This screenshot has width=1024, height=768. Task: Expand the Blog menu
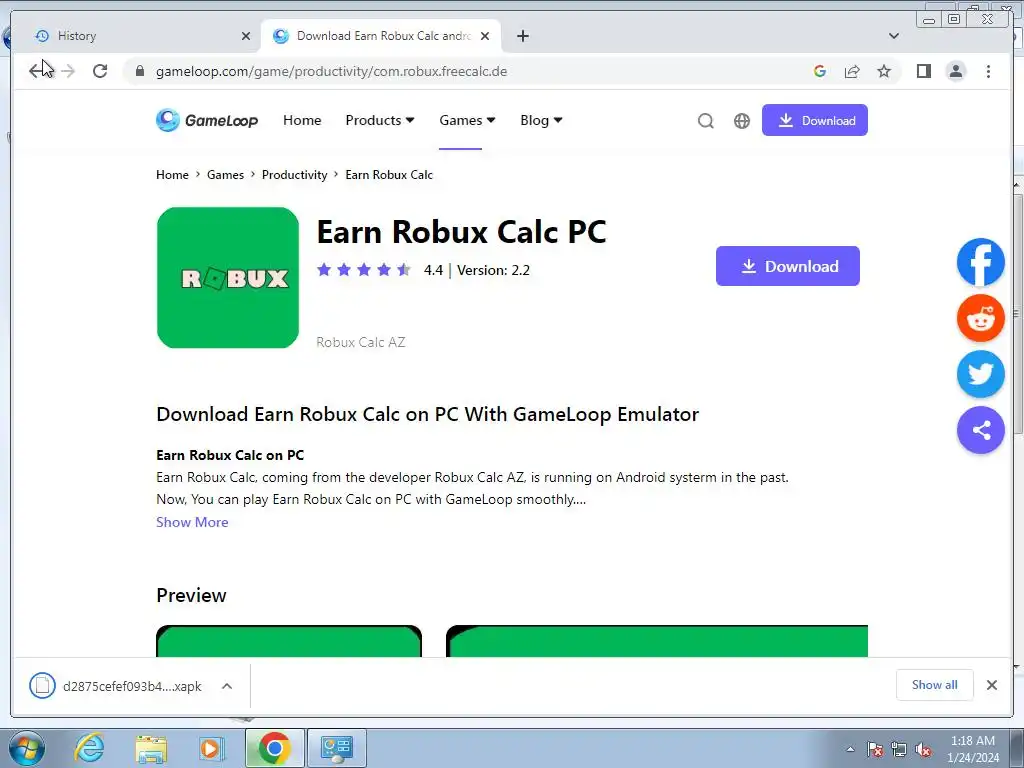pyautogui.click(x=541, y=120)
